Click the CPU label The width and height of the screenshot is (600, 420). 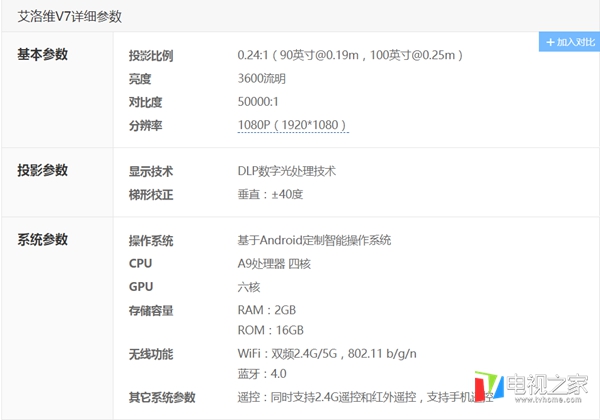(140, 264)
